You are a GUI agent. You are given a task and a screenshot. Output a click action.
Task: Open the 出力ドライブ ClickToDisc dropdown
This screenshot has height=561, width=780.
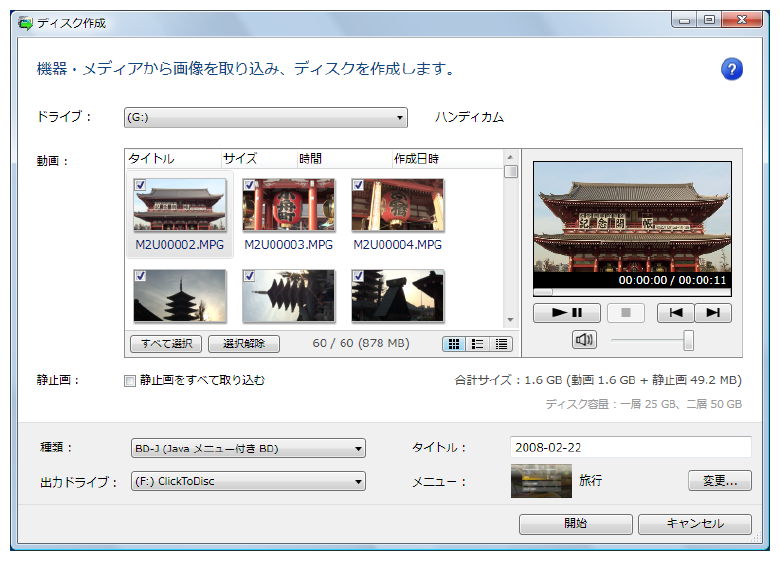point(248,482)
